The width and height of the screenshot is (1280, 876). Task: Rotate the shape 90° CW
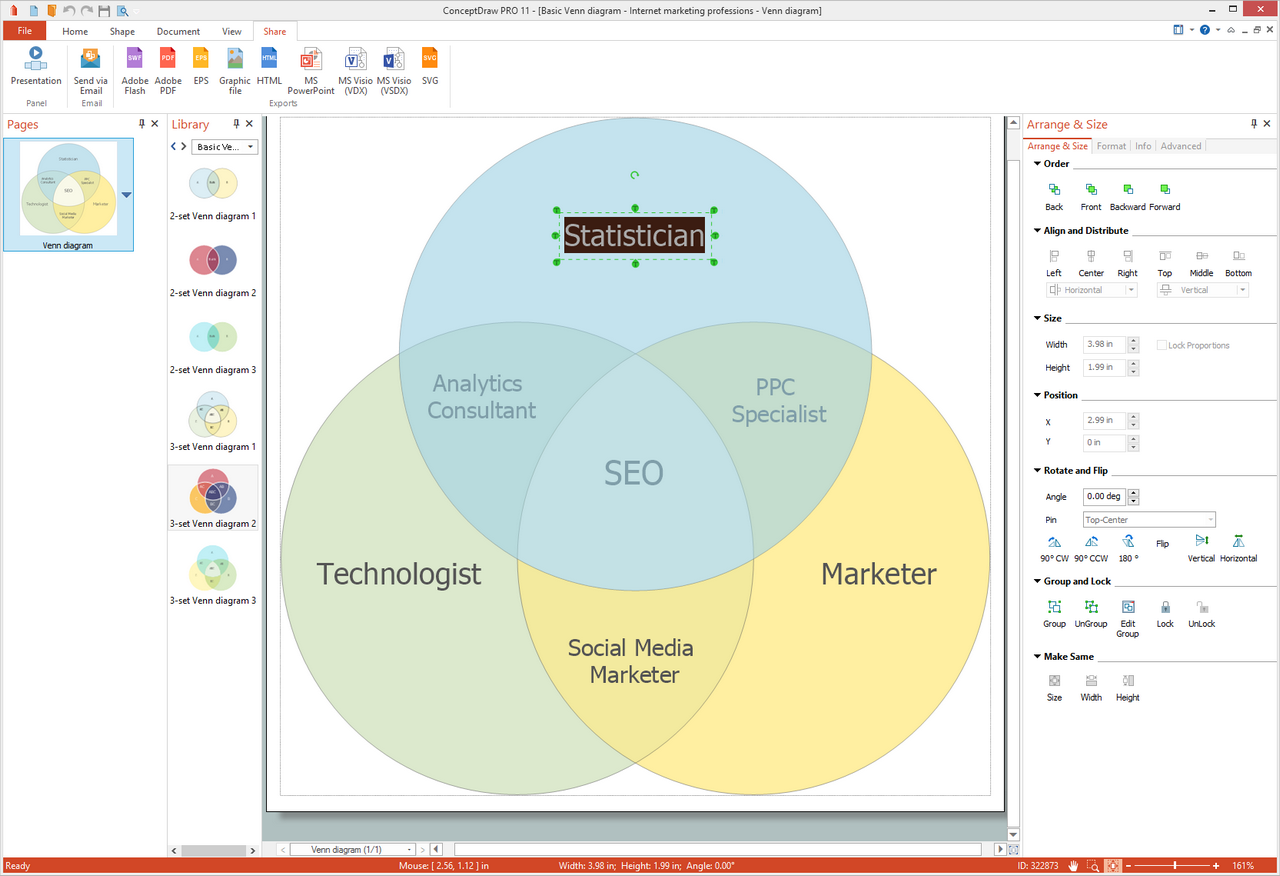1054,547
